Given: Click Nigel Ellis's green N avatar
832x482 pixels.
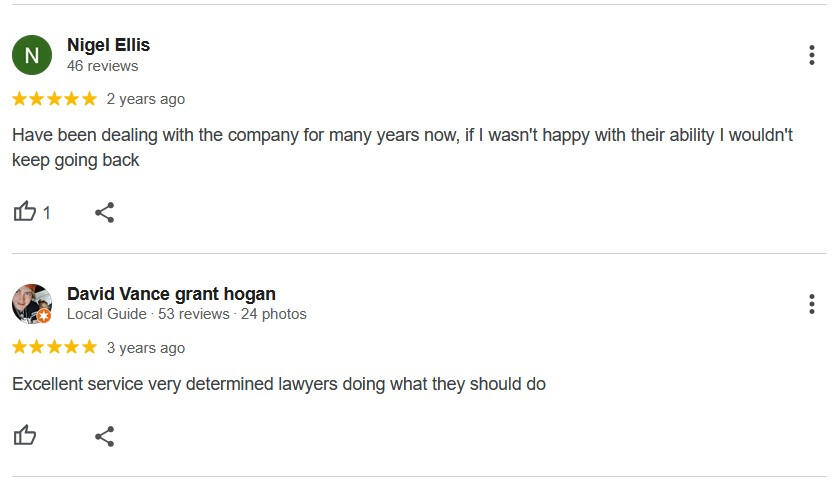Looking at the screenshot, I should tap(32, 55).
